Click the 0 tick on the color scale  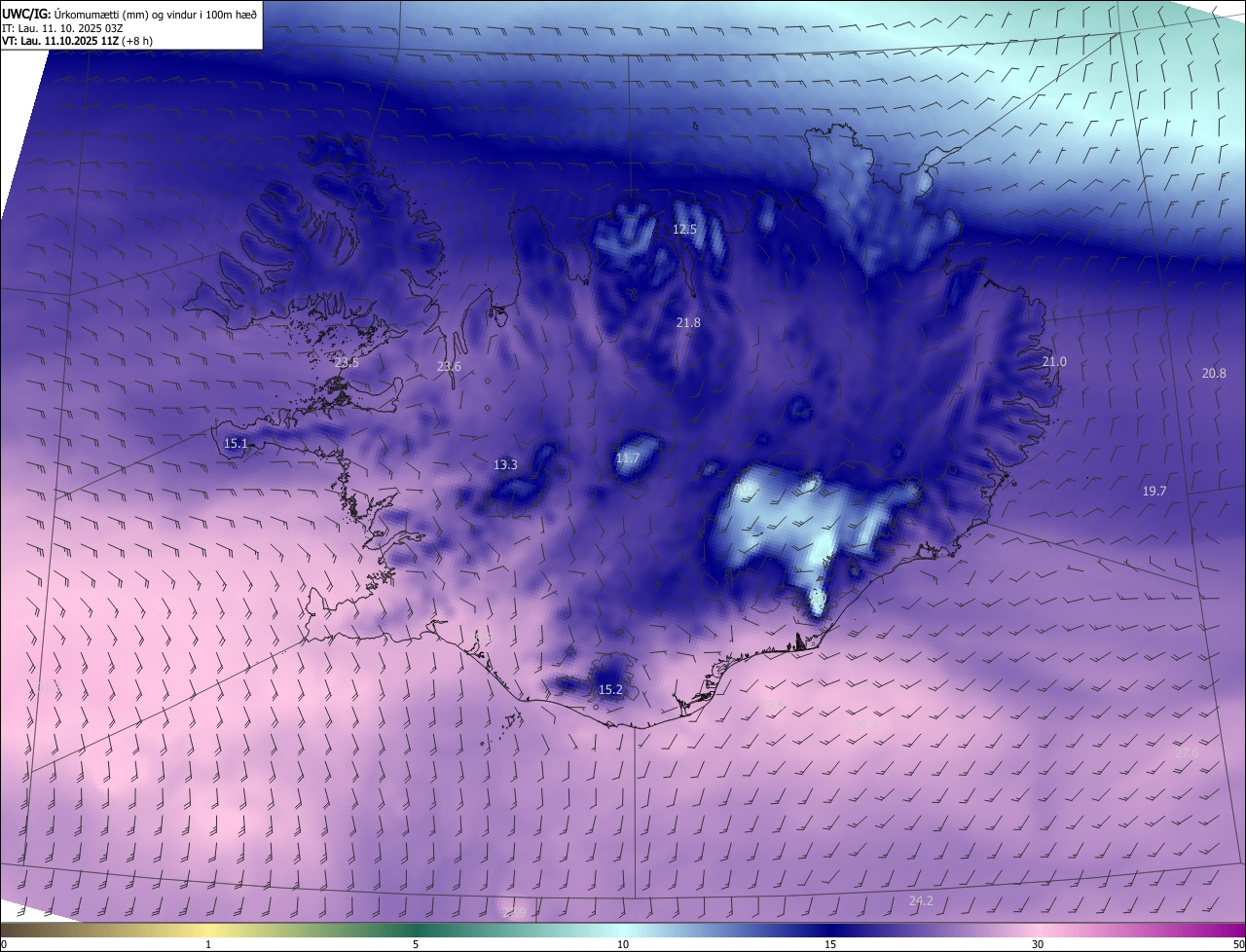(4, 945)
